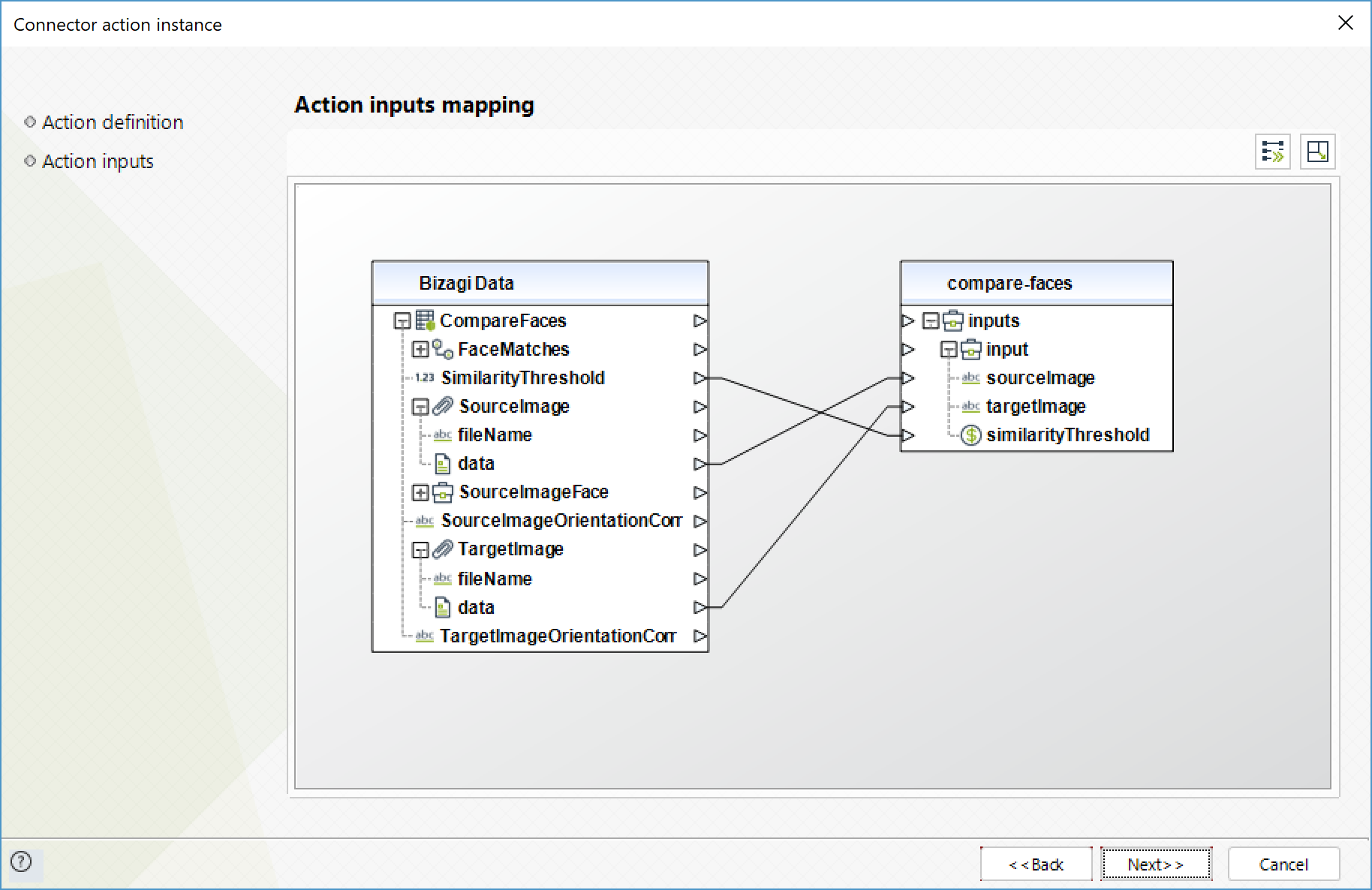Image resolution: width=1372 pixels, height=890 pixels.
Task: Collapse the TargetImage tree node
Action: coord(420,550)
